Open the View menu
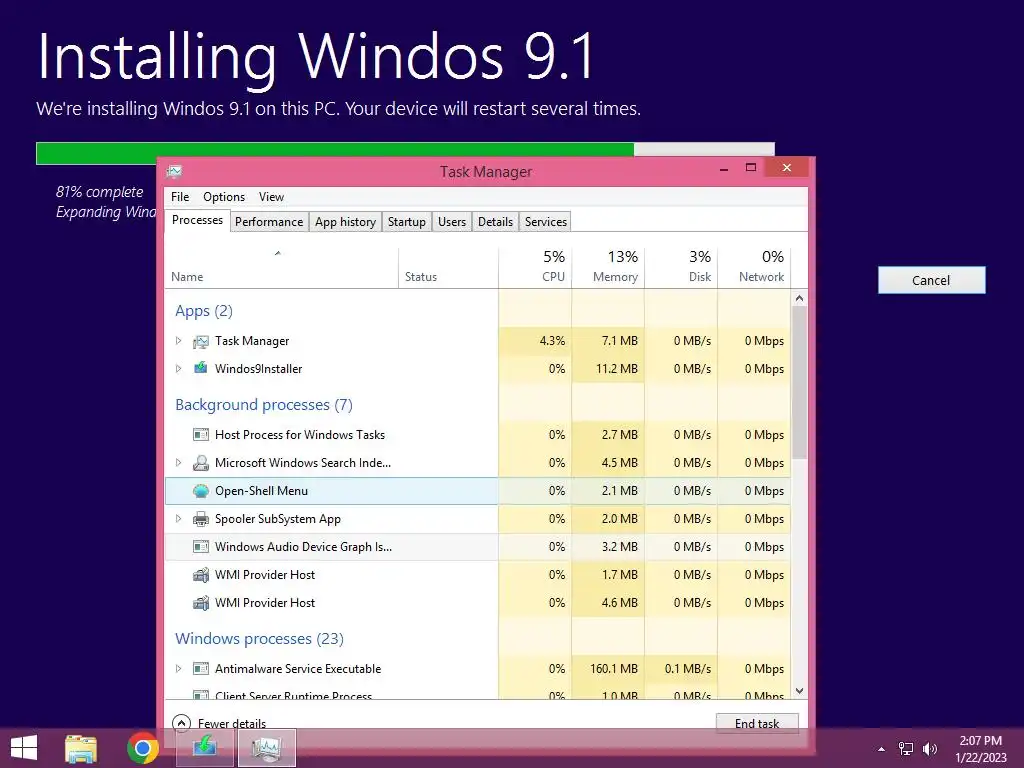Image resolution: width=1024 pixels, height=768 pixels. [271, 197]
